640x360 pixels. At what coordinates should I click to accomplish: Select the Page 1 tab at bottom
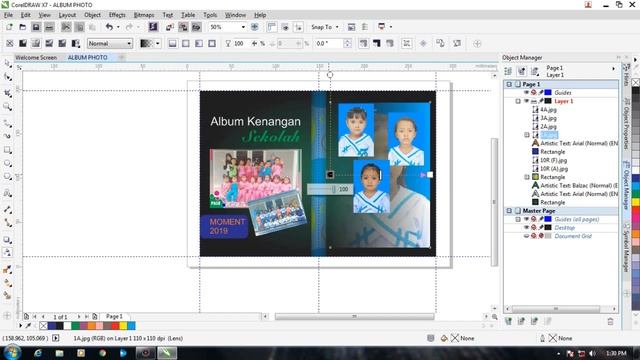114,316
